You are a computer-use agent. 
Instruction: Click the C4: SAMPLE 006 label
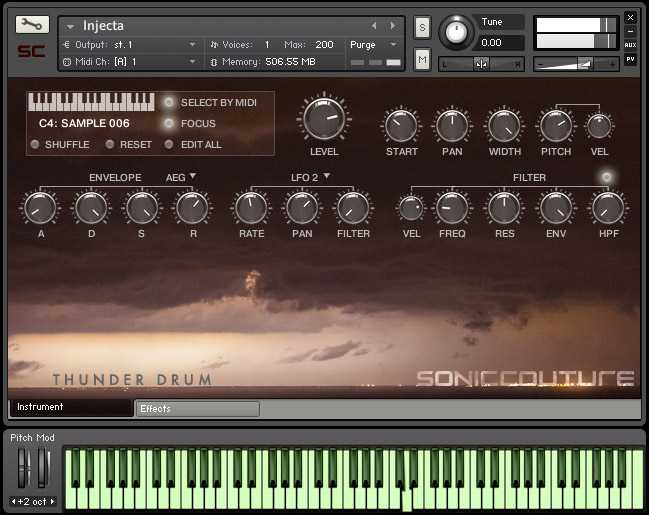pyautogui.click(x=84, y=123)
